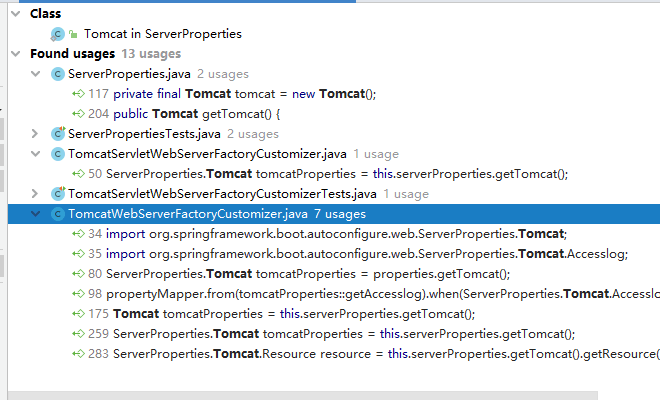Click the ServerPropertiesTests.java test class icon

point(58,134)
